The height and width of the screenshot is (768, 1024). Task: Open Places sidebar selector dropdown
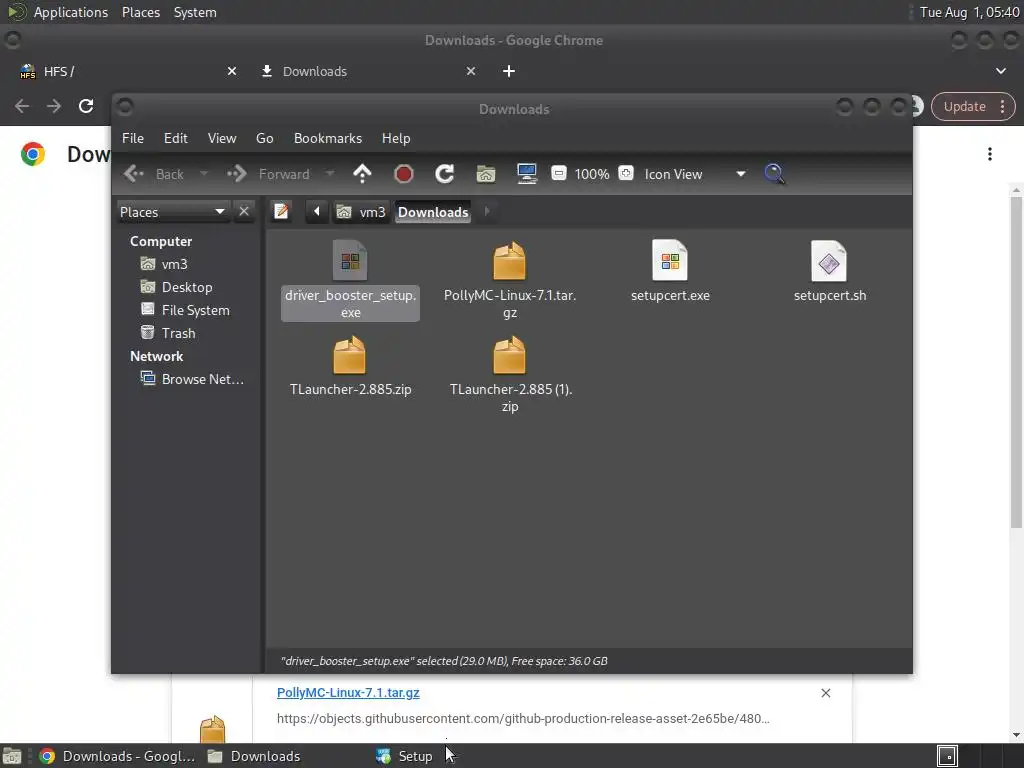pos(172,212)
